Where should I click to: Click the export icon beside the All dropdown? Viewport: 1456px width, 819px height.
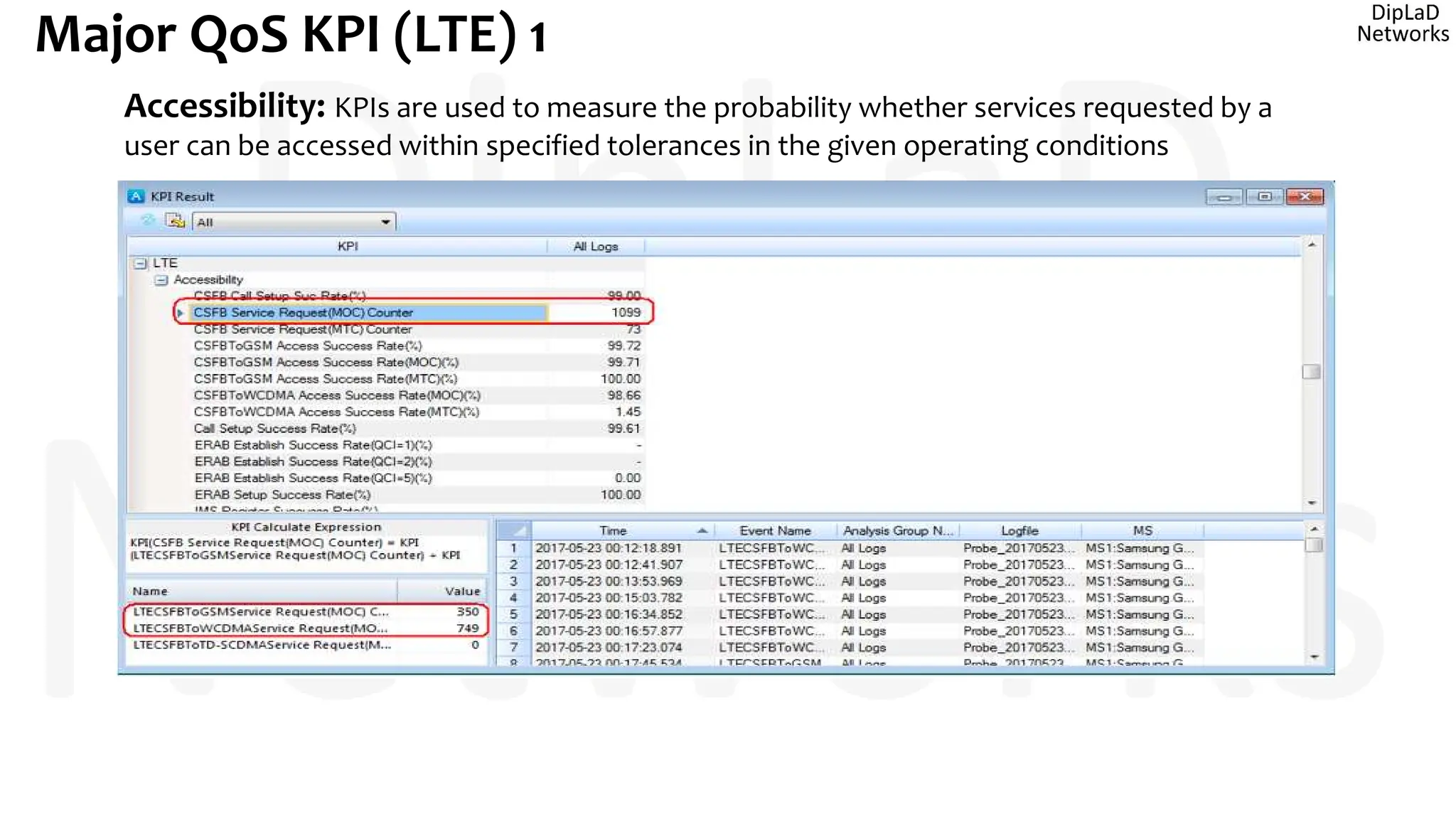[175, 221]
